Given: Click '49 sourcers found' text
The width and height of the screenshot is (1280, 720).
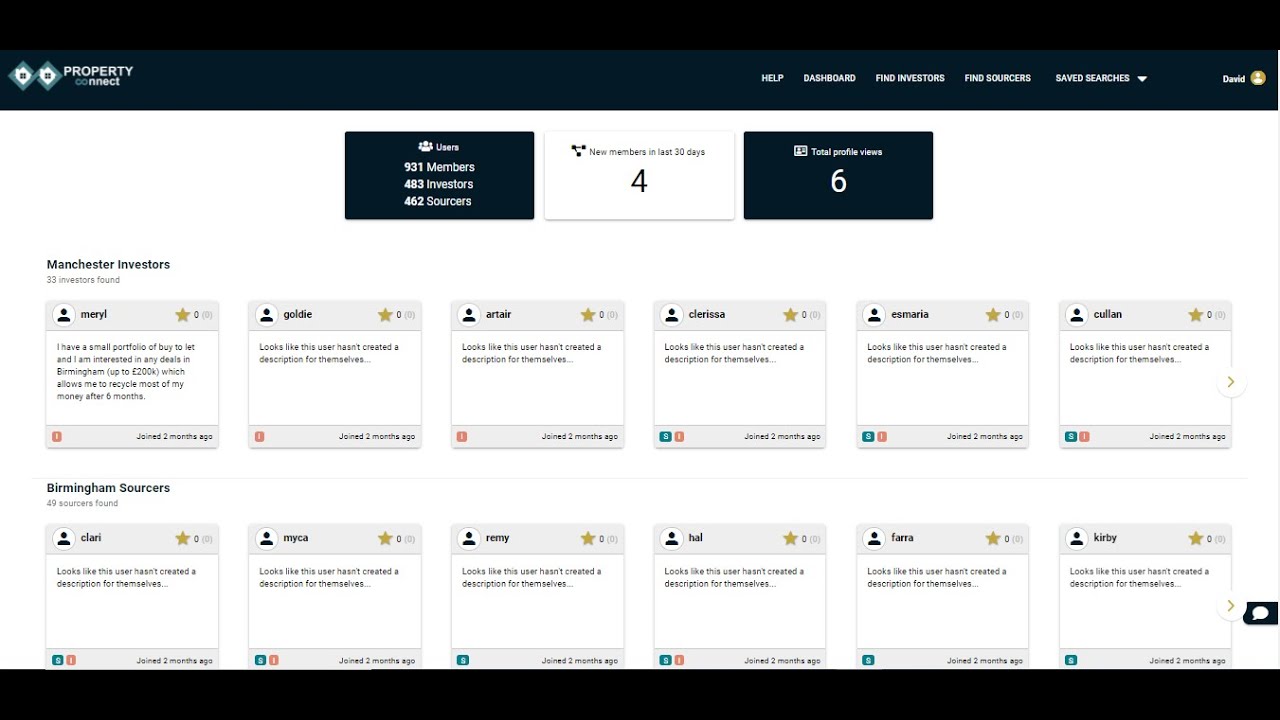Looking at the screenshot, I should coord(82,504).
